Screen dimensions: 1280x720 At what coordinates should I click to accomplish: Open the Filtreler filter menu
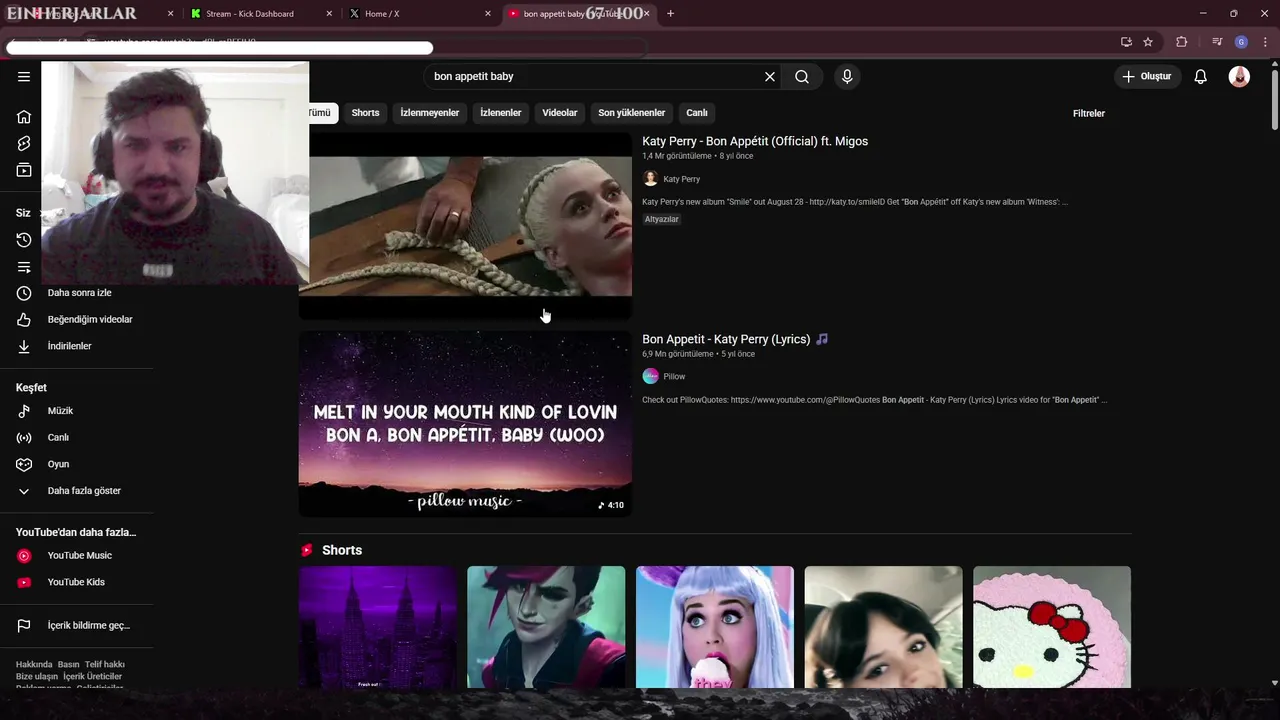(x=1088, y=113)
